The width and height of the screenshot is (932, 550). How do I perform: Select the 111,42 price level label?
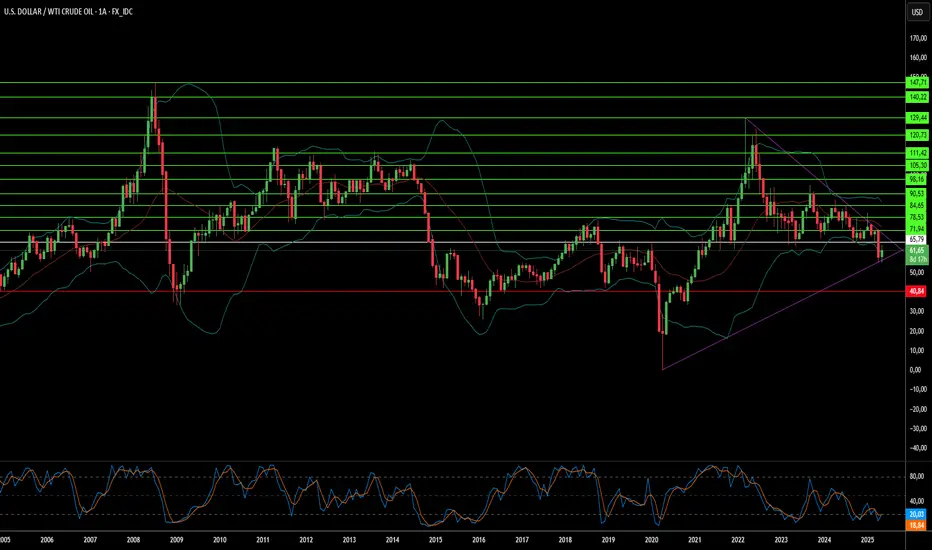click(x=917, y=153)
